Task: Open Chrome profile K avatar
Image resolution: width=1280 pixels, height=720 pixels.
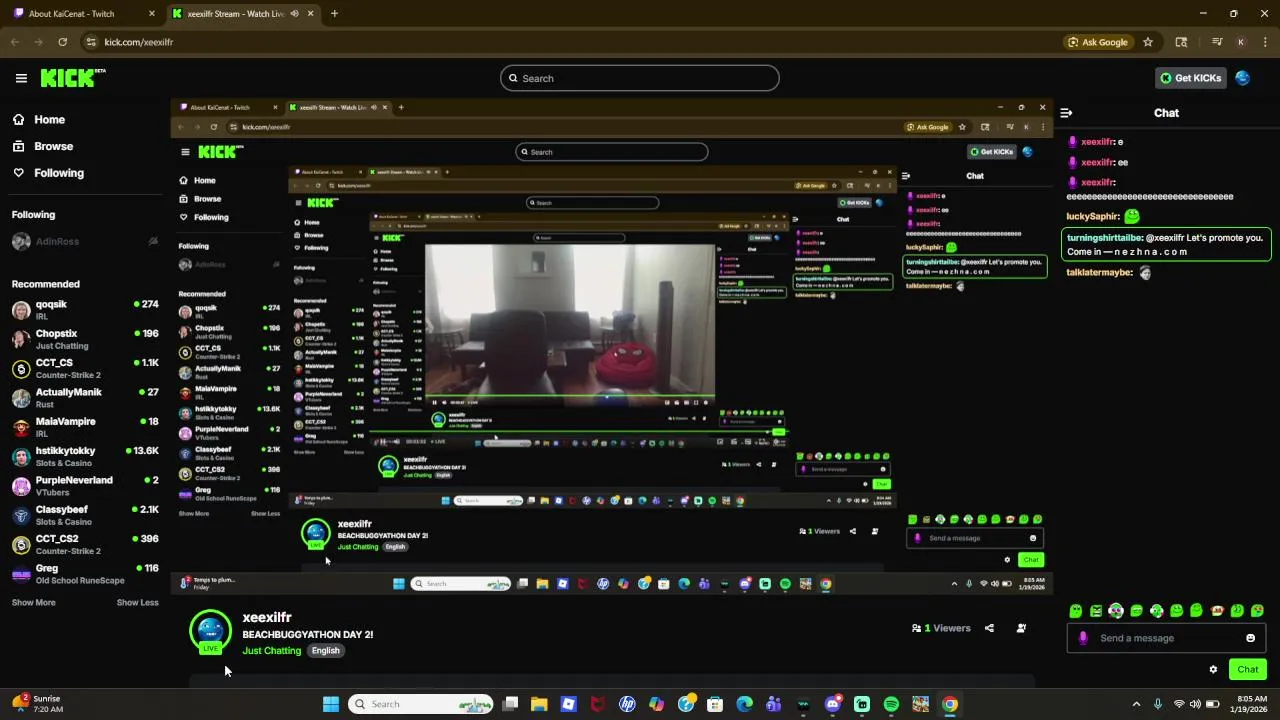Action: tap(1241, 42)
